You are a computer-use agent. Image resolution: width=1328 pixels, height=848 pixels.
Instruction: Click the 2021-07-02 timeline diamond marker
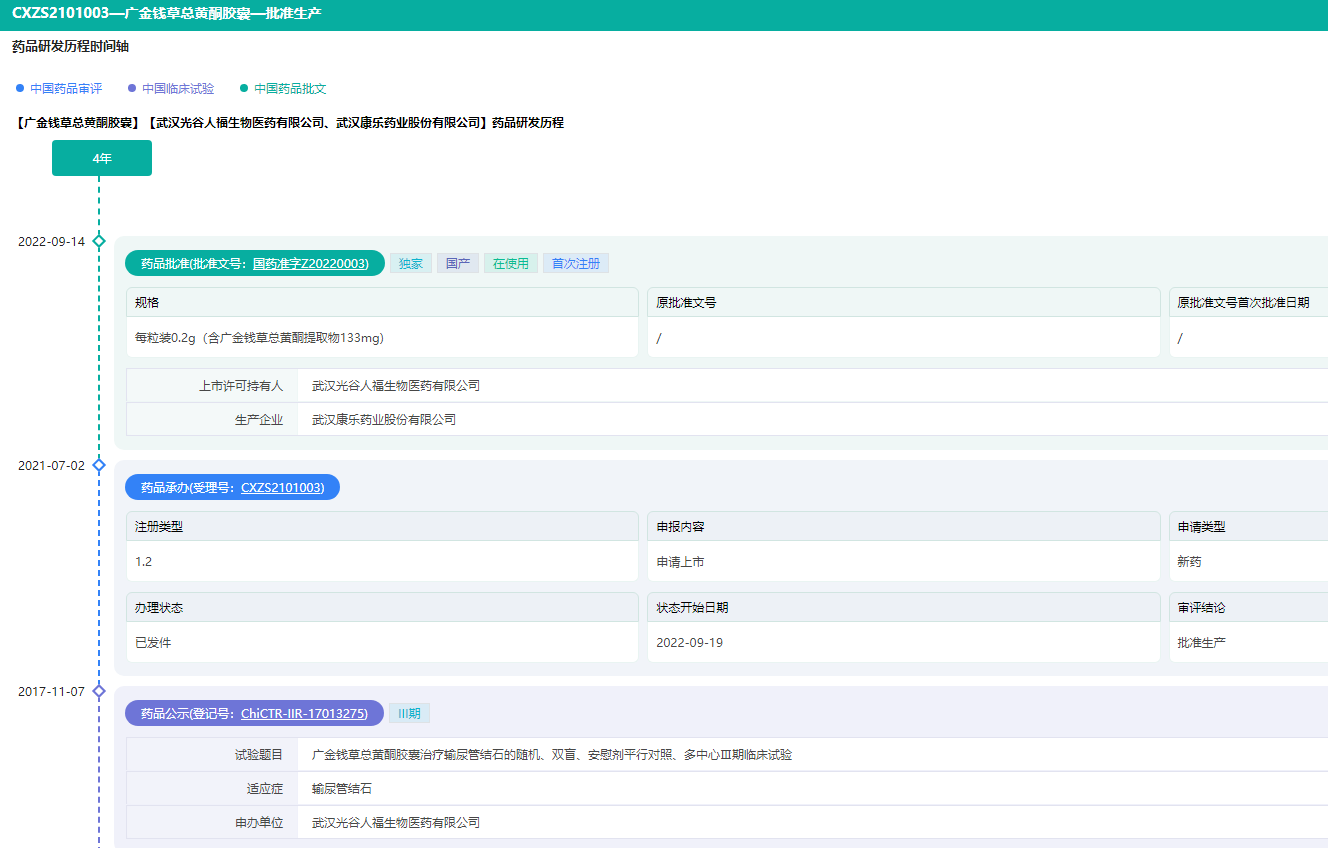pyautogui.click(x=99, y=465)
